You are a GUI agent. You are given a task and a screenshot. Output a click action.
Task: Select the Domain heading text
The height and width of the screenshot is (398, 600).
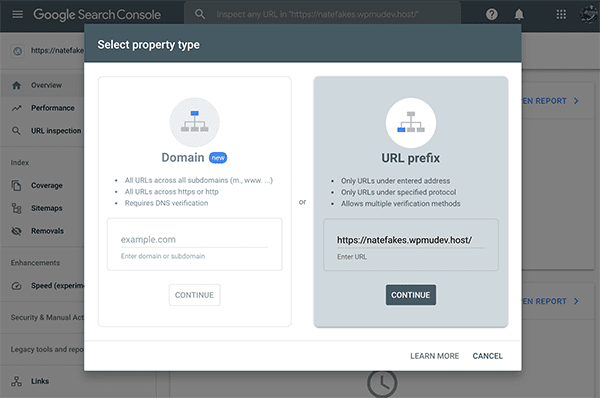click(183, 158)
